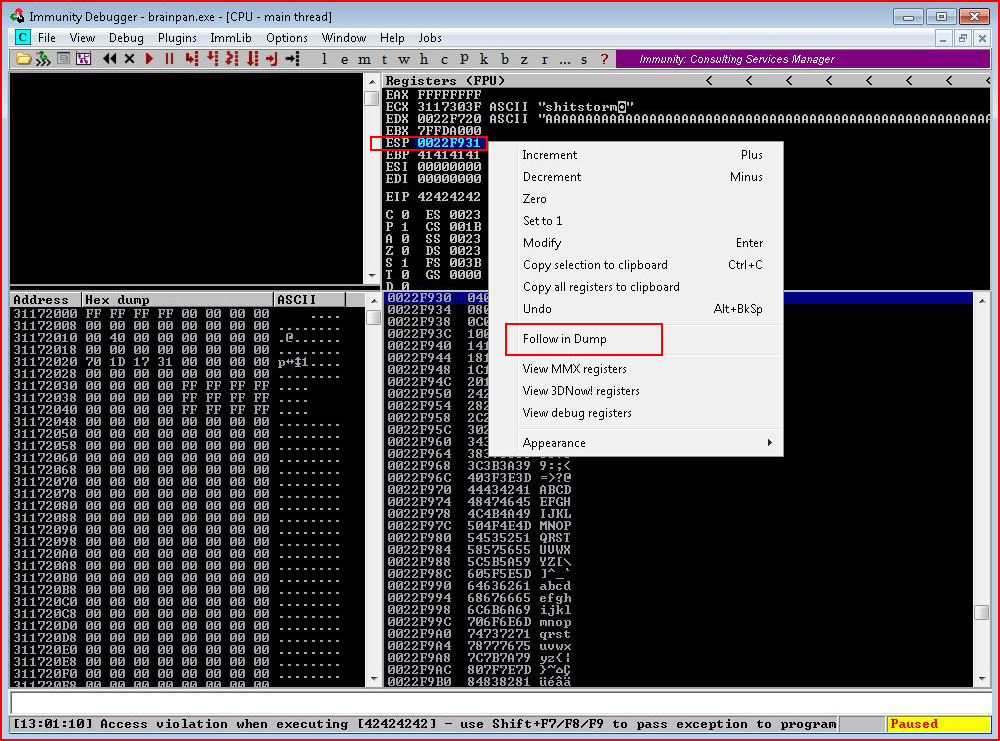Click the command input field at bottom
Screen dimensions: 1000x741
point(501,703)
